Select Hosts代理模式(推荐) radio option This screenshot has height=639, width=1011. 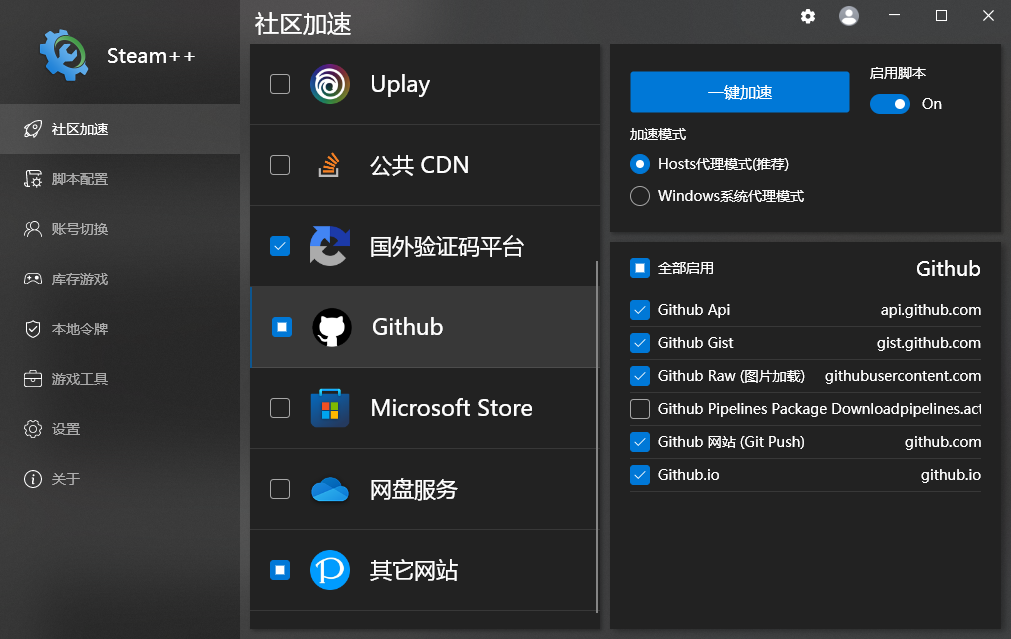[640, 164]
